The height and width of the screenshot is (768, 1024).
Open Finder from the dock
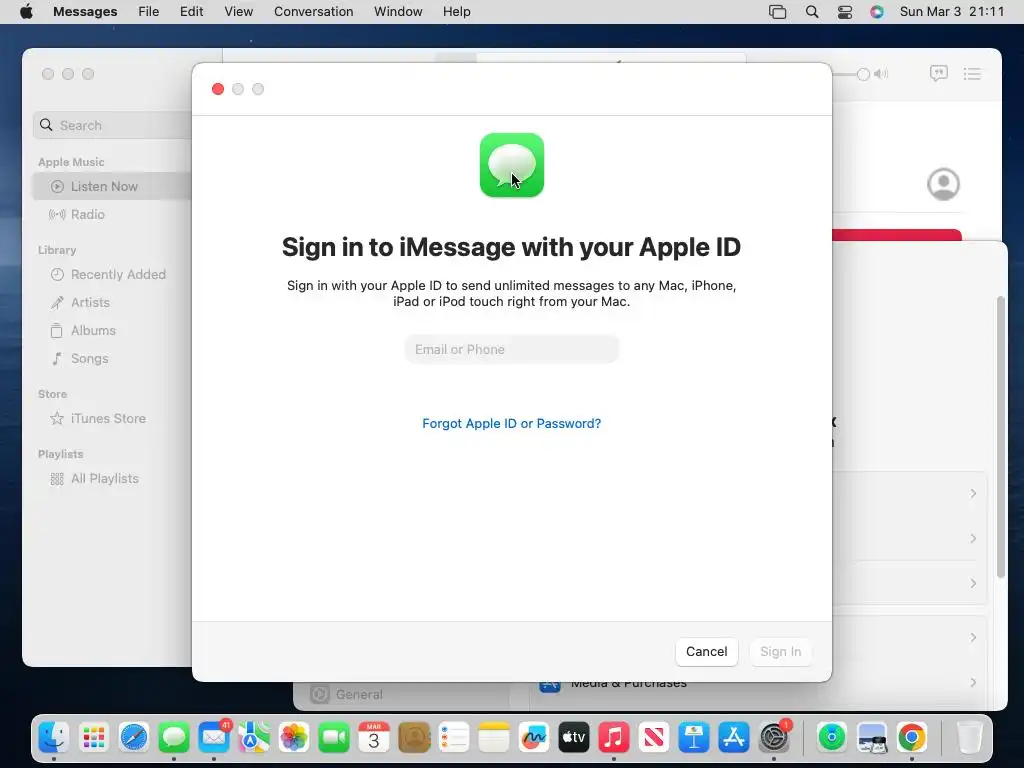pyautogui.click(x=54, y=738)
